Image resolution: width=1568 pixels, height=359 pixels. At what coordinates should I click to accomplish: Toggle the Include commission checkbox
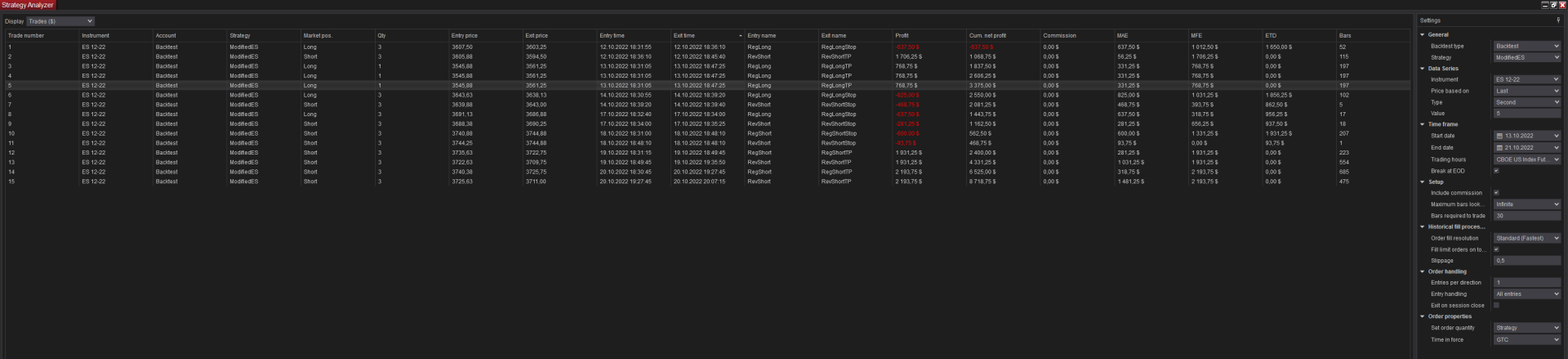click(1496, 193)
